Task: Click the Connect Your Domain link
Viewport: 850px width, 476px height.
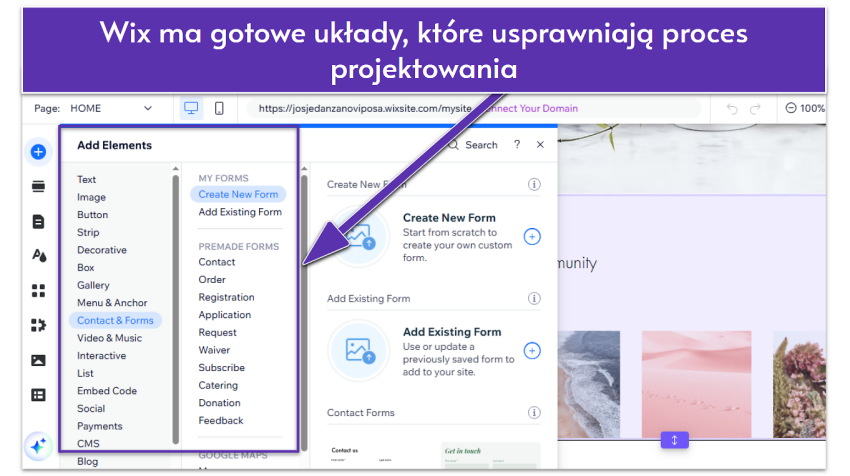Action: pos(531,108)
